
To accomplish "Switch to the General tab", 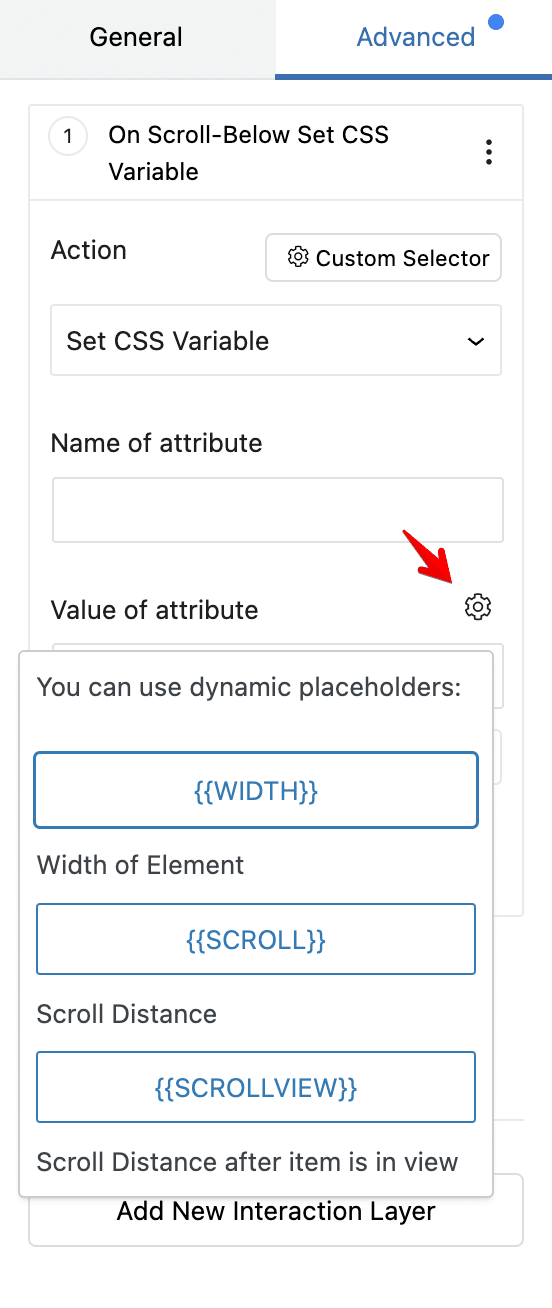I will [x=136, y=38].
